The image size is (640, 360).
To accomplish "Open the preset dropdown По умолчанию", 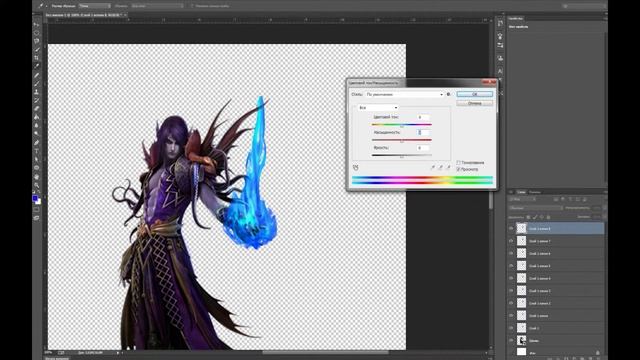I will pyautogui.click(x=404, y=94).
